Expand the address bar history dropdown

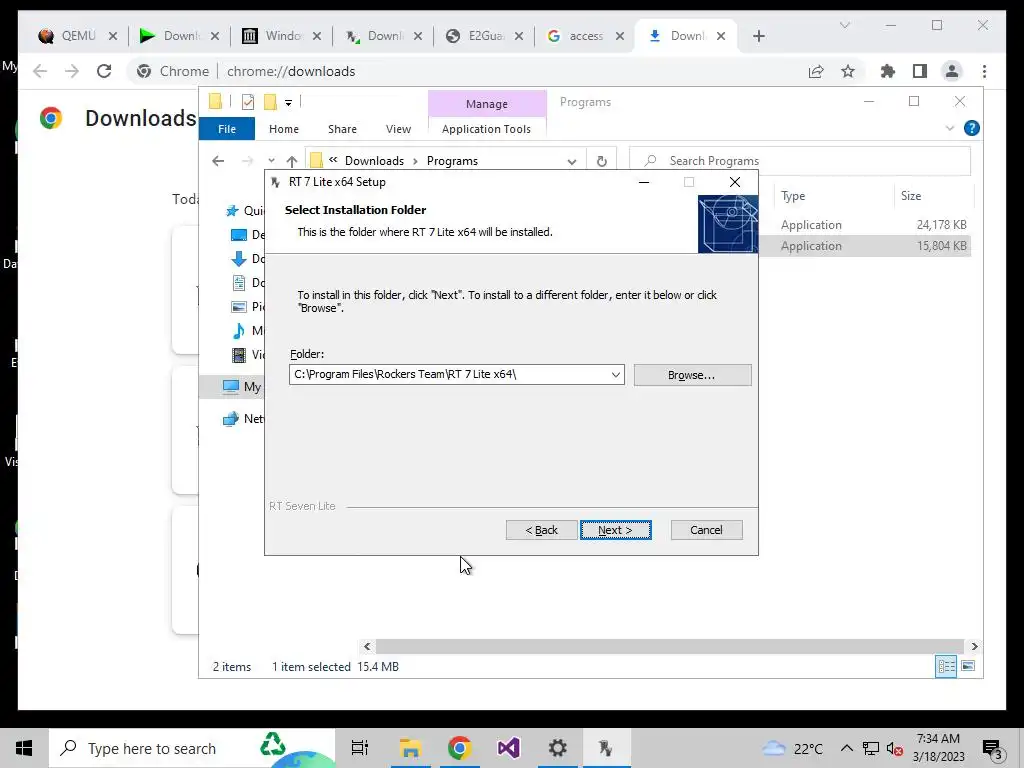pyautogui.click(x=571, y=161)
